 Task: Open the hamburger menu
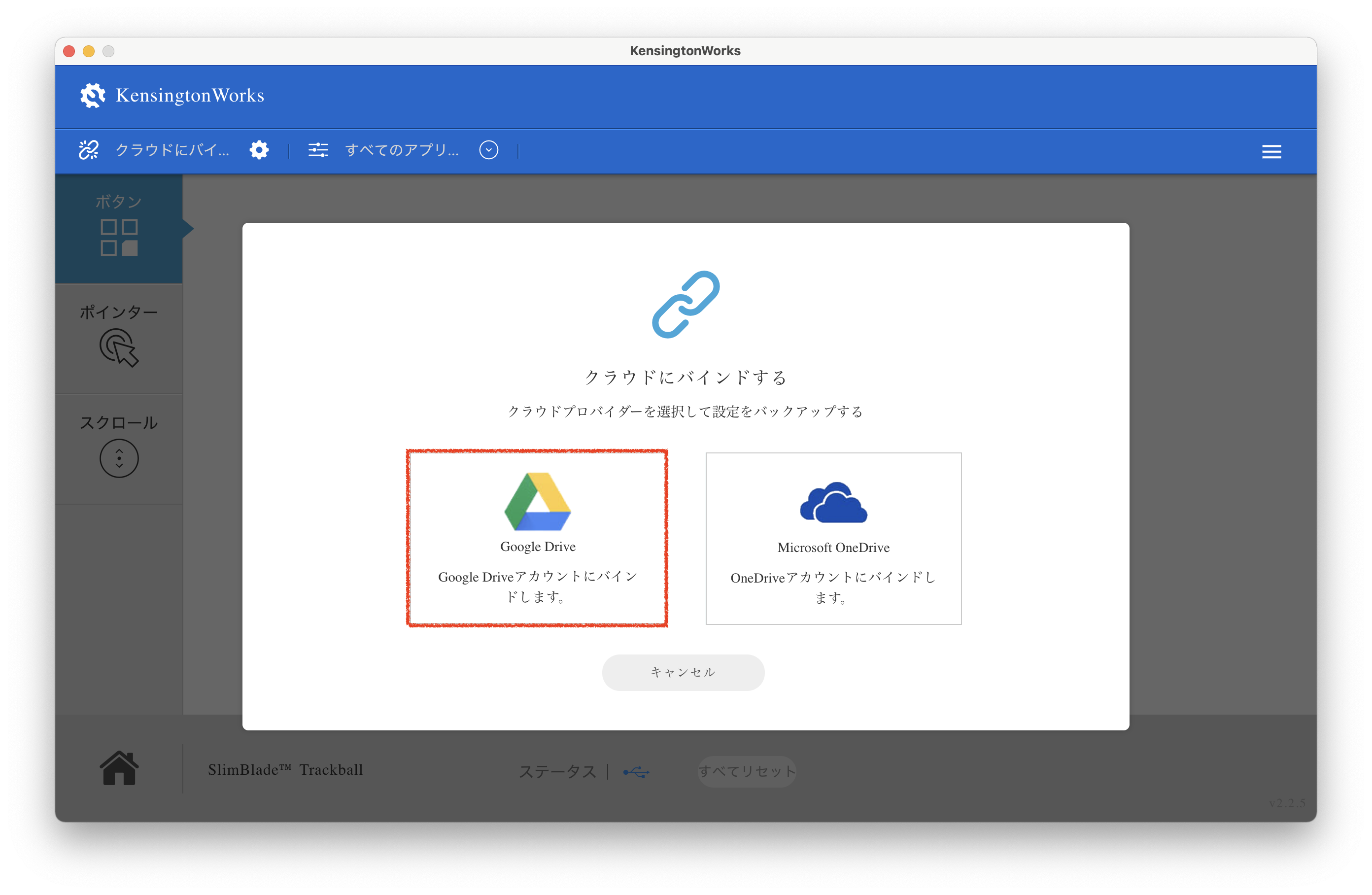[1271, 151]
